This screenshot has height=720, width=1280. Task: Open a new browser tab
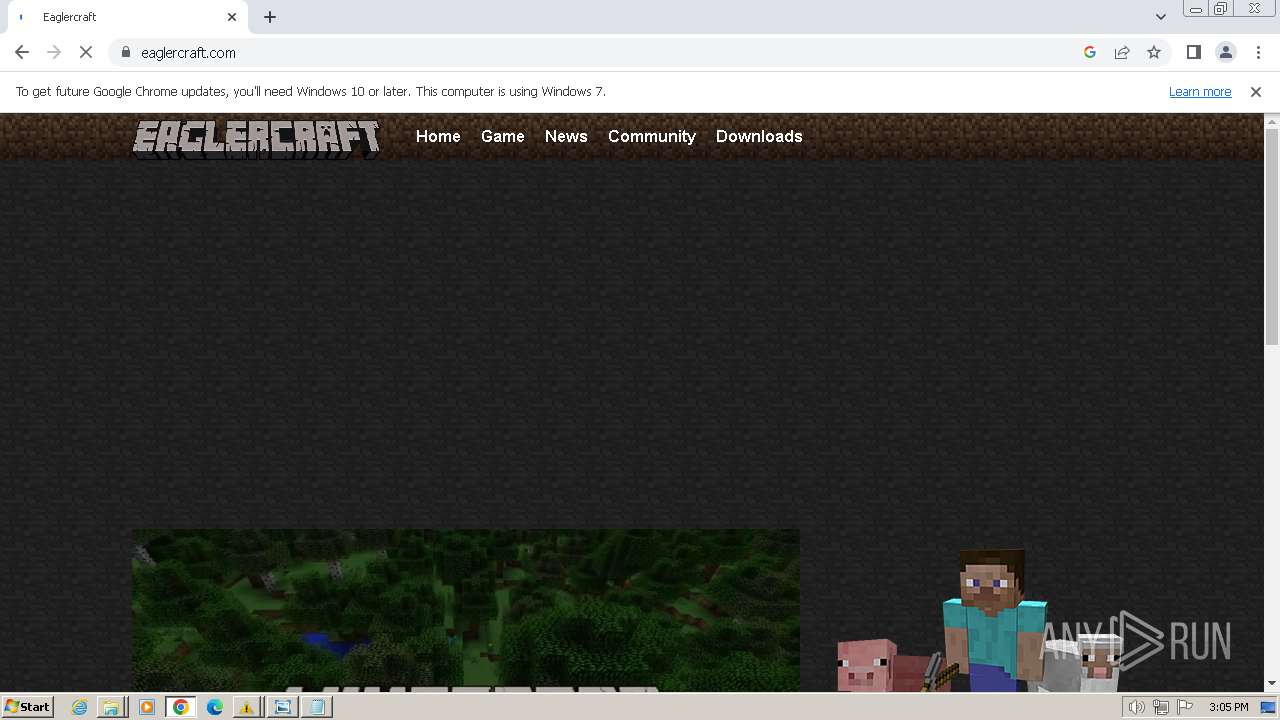coord(270,17)
